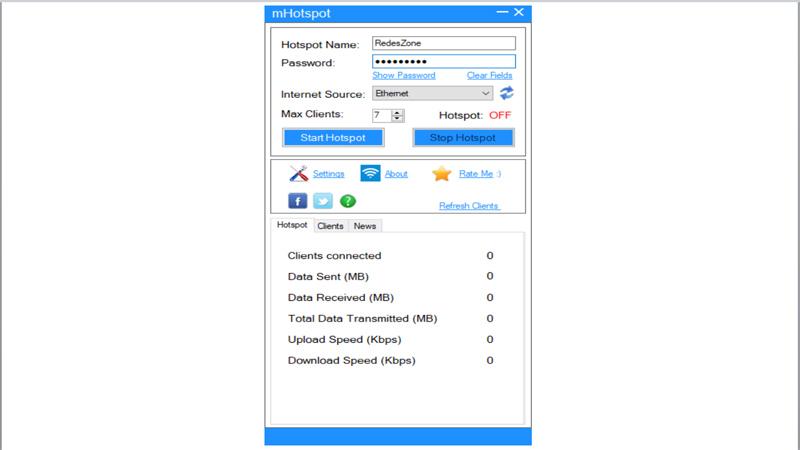
Task: Click the Start Hotspot button
Action: click(x=333, y=137)
